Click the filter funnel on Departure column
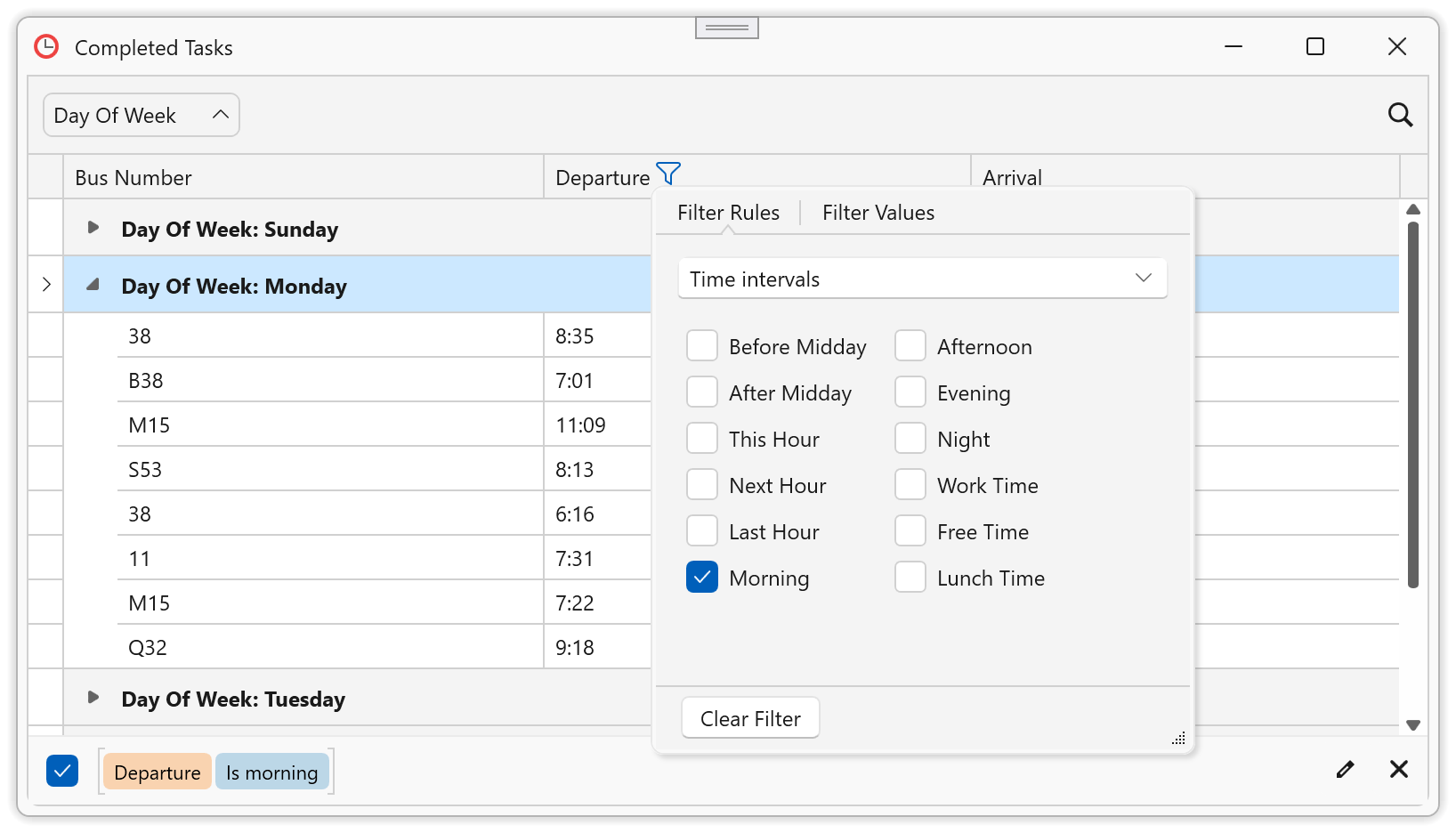 tap(667, 174)
